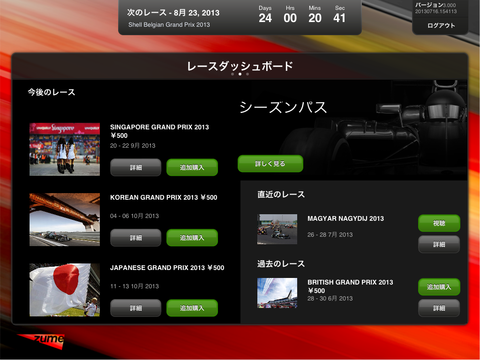The image size is (480, 360).
Task: Click 詳細 for Singapore Grand Prix 2013
Action: tap(136, 167)
